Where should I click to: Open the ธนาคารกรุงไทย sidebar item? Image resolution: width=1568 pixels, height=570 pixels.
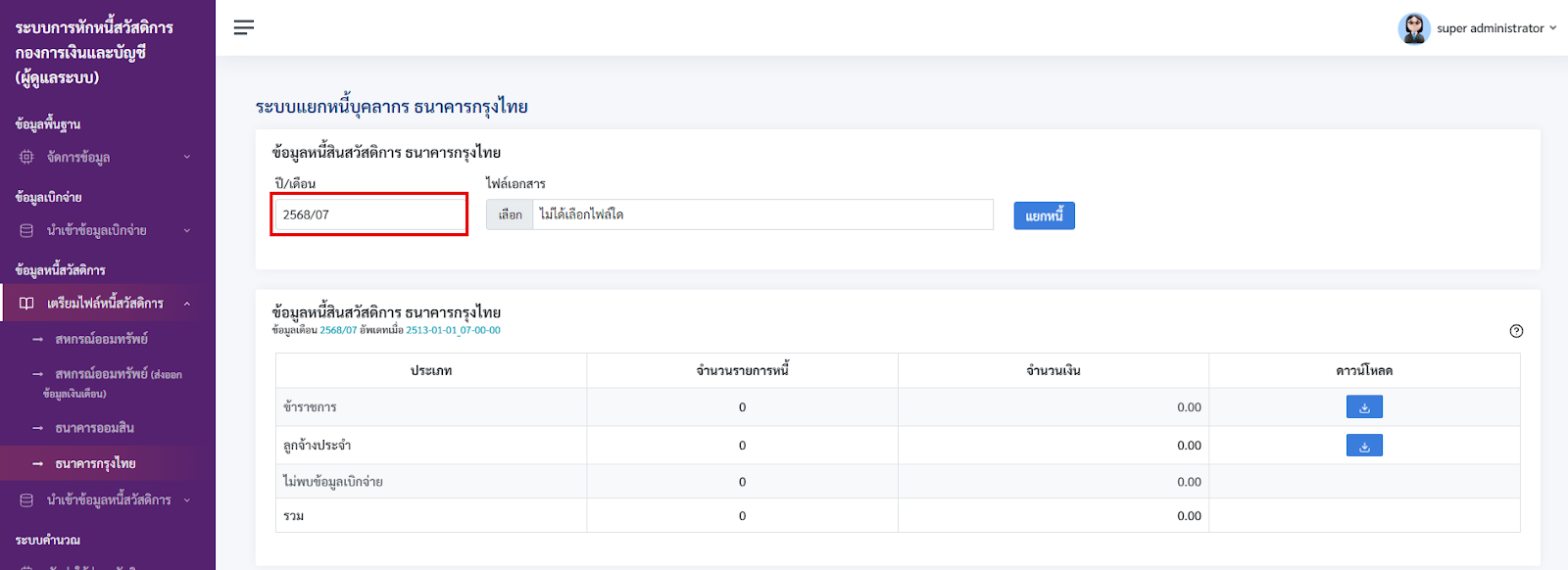pos(95,463)
